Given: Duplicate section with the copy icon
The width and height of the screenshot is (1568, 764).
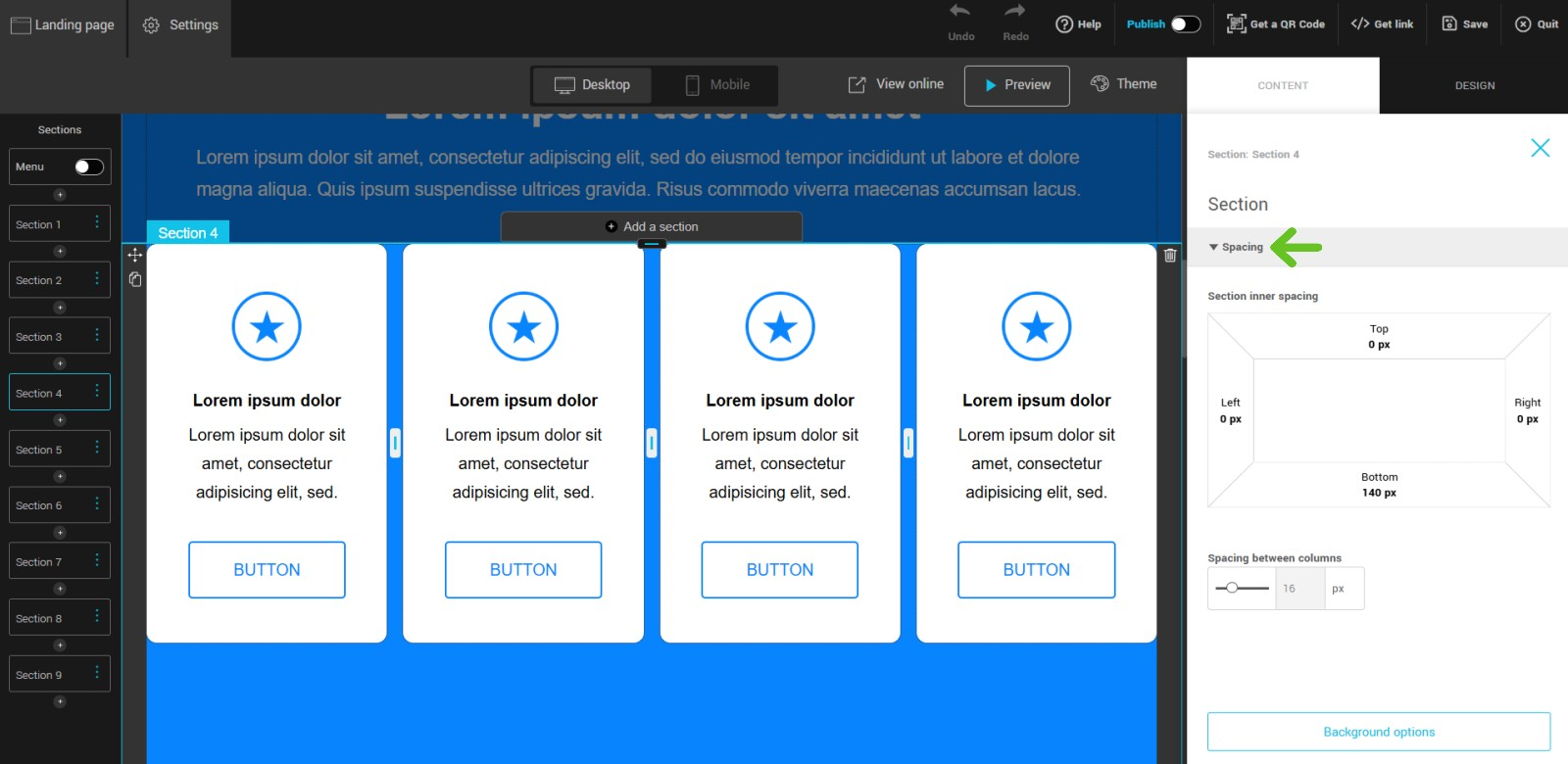Looking at the screenshot, I should [135, 280].
